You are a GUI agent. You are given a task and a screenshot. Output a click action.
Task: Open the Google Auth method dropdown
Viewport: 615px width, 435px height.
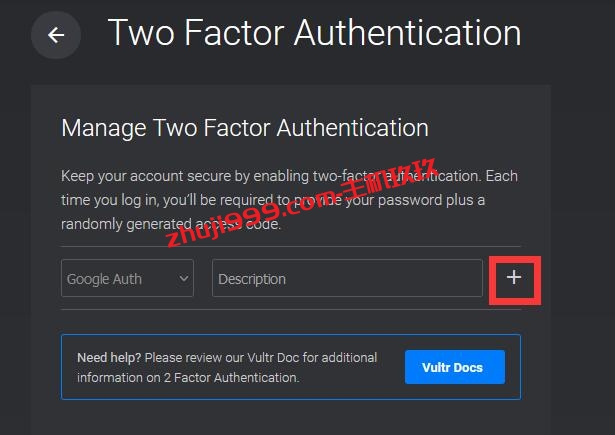click(x=127, y=278)
